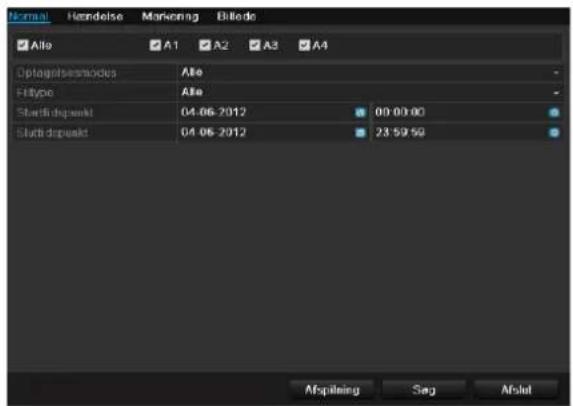Viewport: 573px width, 406px height.
Task: Open calendar icon for Starttidspunkt date
Action: click(x=360, y=113)
